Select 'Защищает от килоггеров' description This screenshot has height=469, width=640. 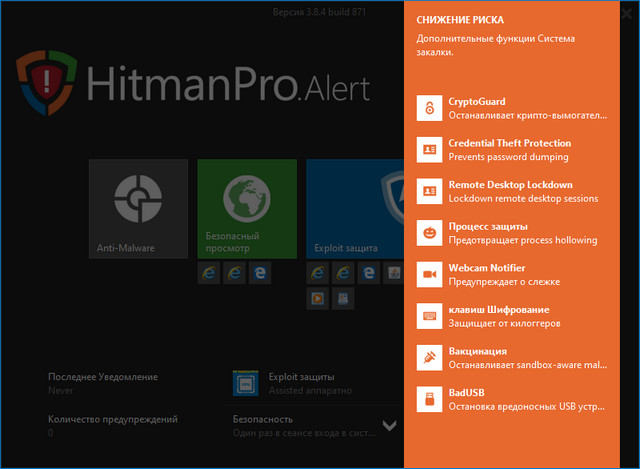504,323
